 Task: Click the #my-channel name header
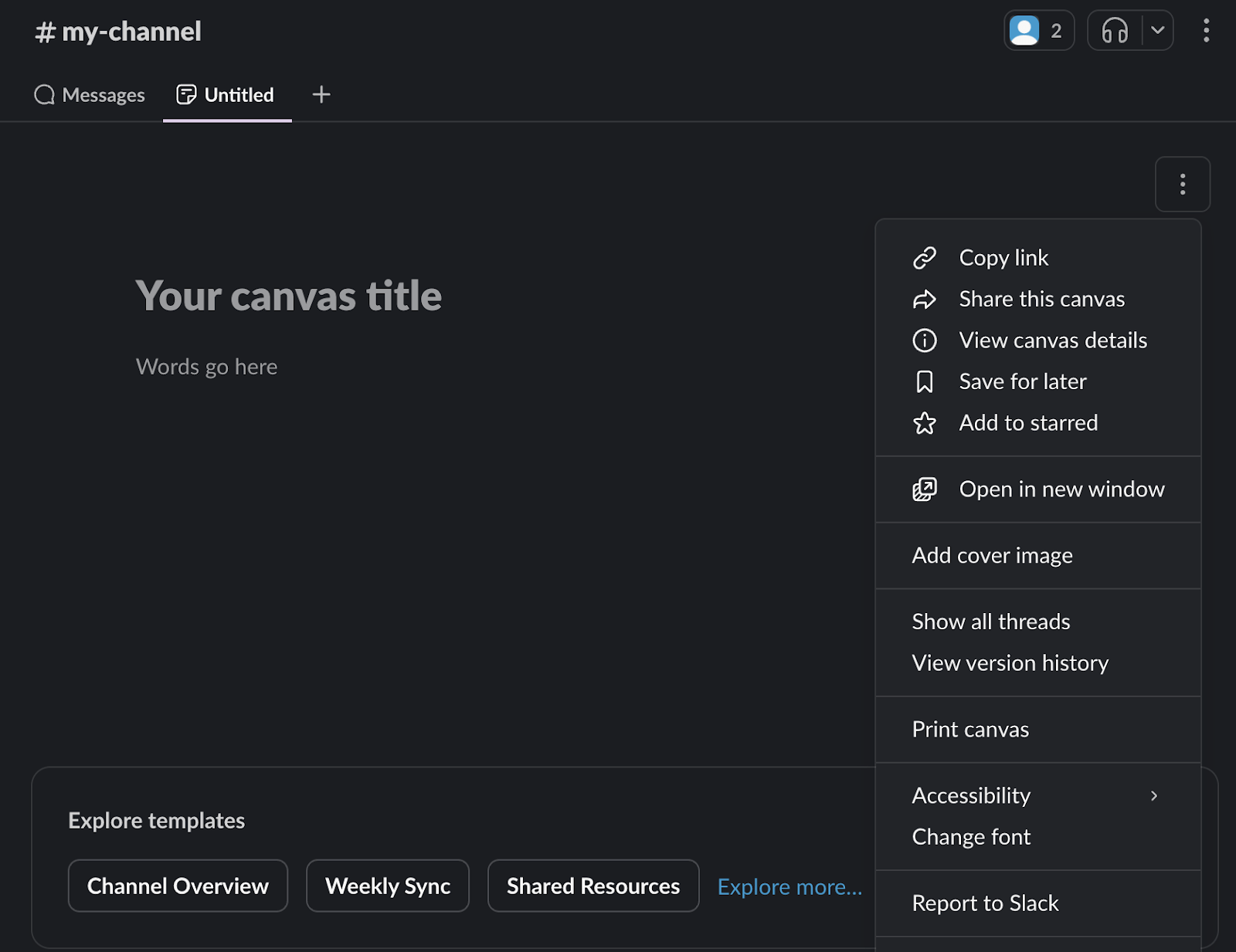pyautogui.click(x=118, y=32)
